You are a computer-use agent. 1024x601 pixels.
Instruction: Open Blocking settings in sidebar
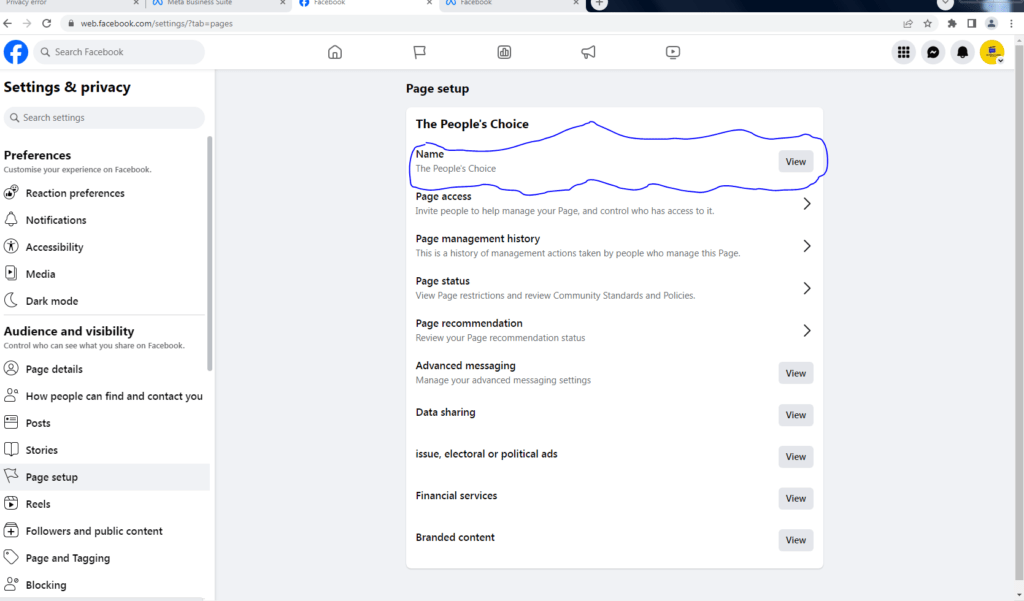pos(104,585)
